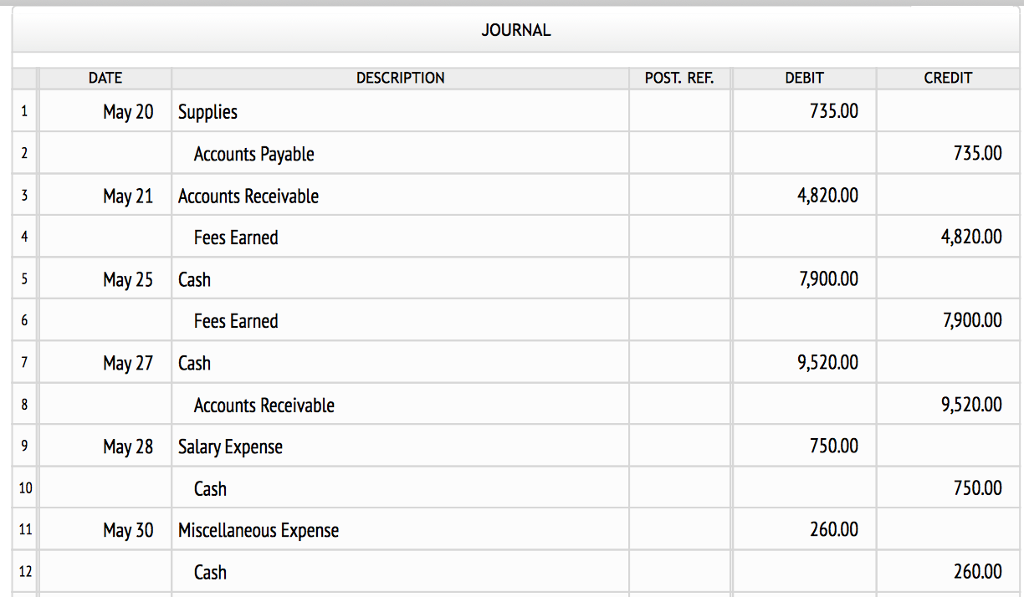Click the May 30 date cell
This screenshot has height=597, width=1024.
click(105, 530)
